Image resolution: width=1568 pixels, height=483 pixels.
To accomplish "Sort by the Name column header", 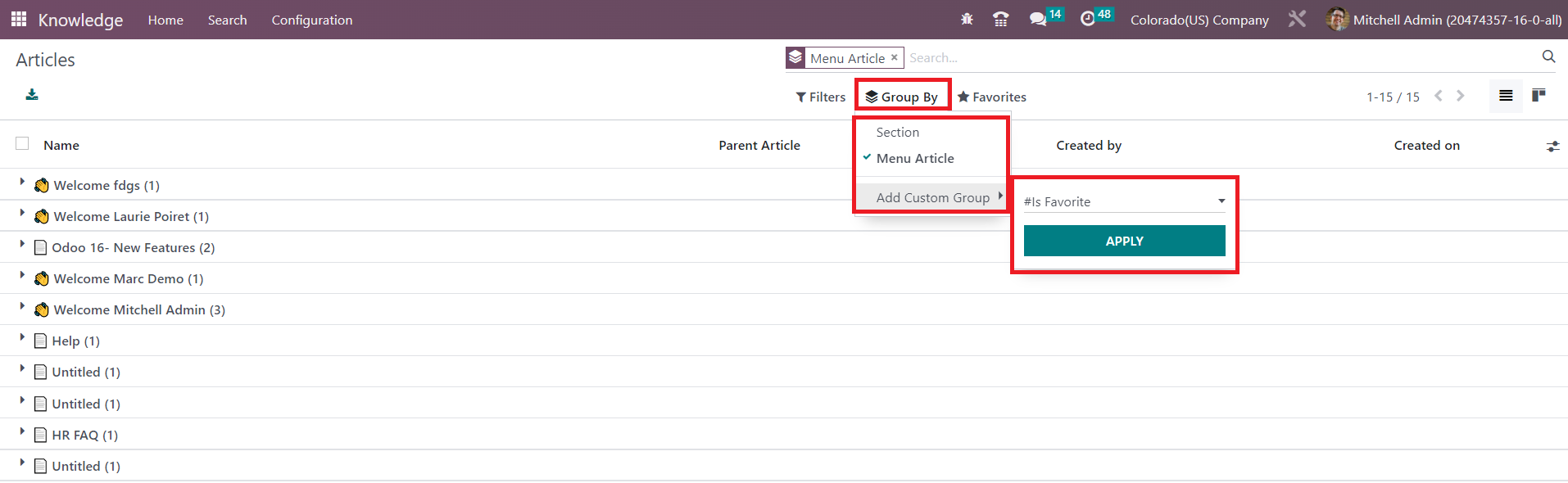I will click(x=61, y=145).
